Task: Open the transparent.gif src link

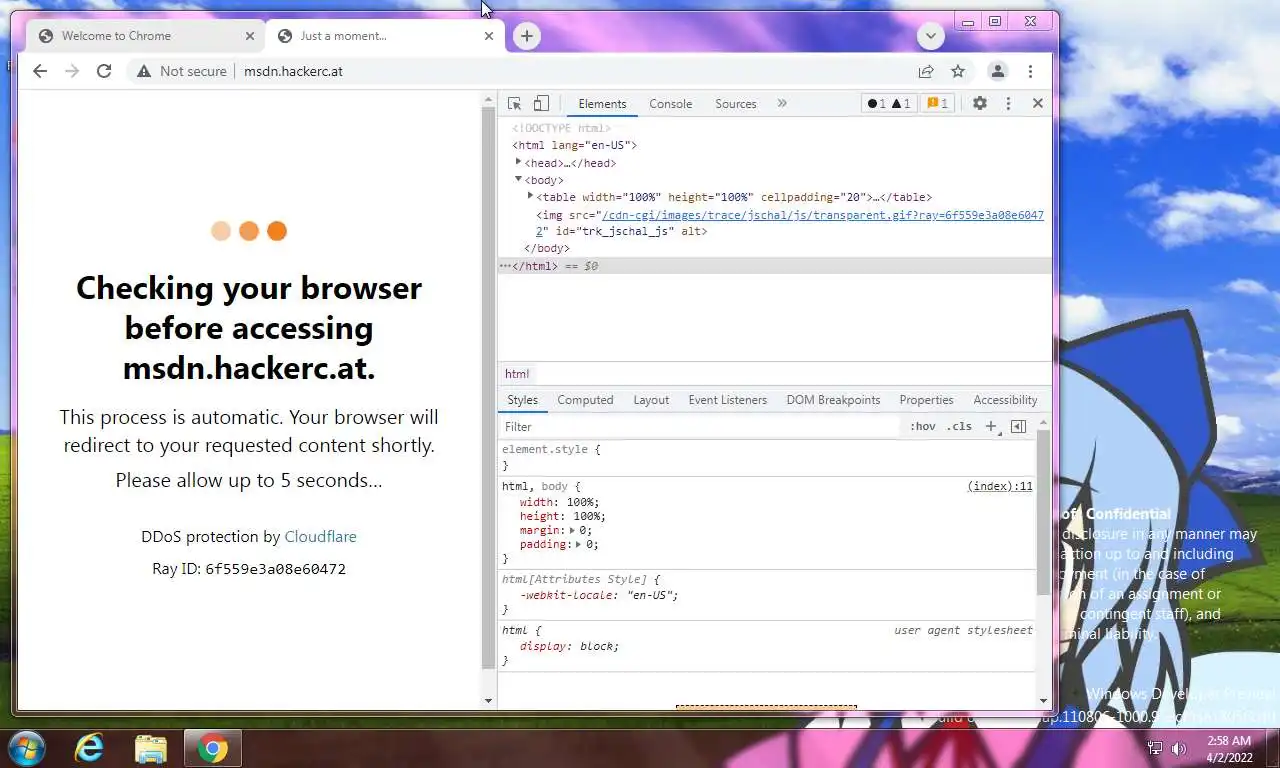Action: 821,215
